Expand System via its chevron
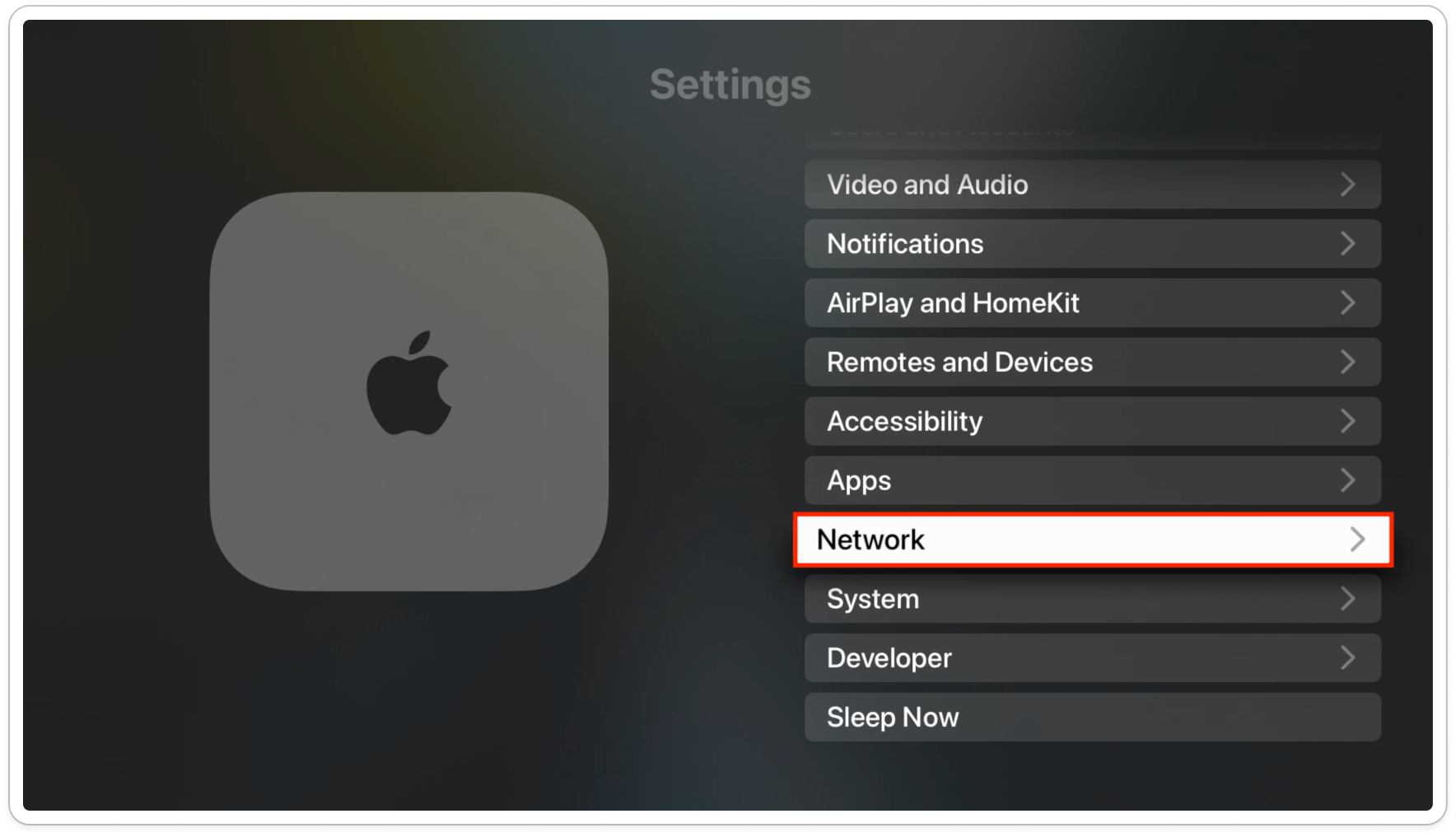 point(1347,599)
